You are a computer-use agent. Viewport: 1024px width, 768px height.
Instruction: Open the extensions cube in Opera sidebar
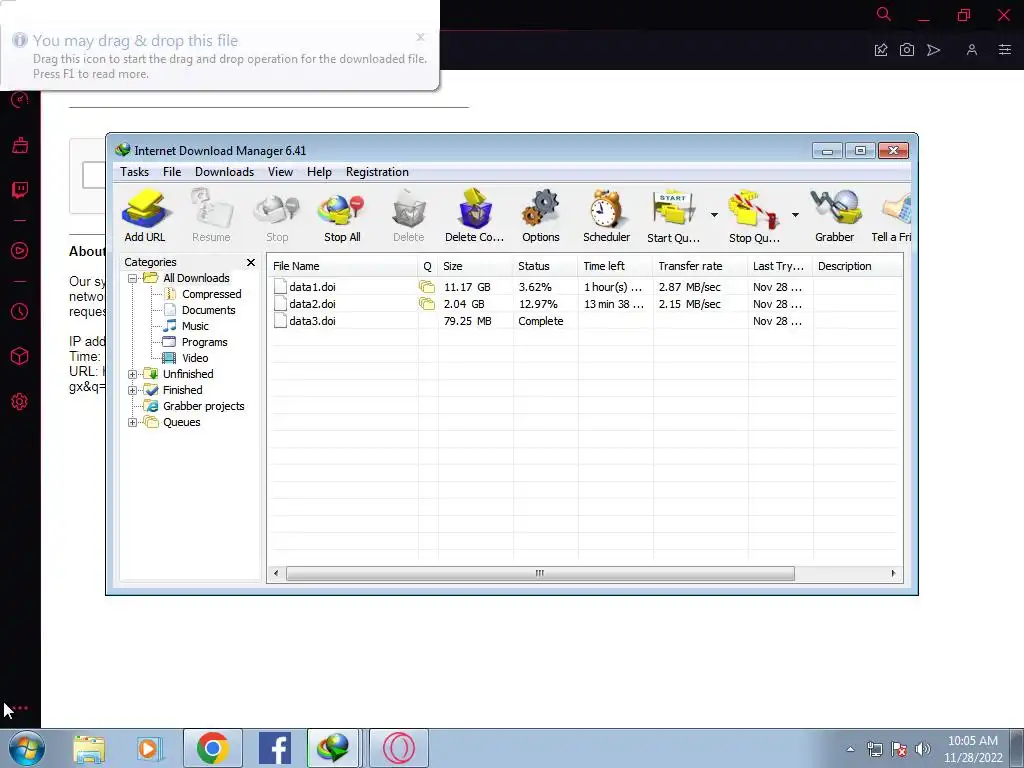pos(20,356)
